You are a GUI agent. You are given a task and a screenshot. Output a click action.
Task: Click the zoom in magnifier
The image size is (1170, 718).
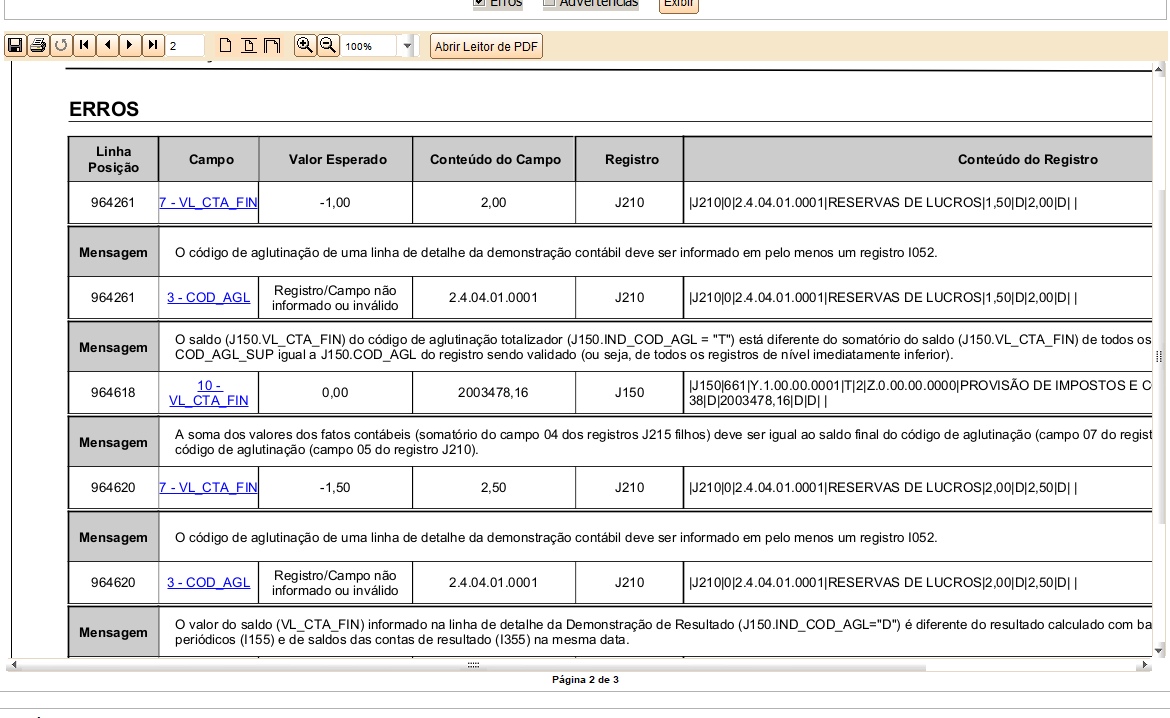coord(305,45)
